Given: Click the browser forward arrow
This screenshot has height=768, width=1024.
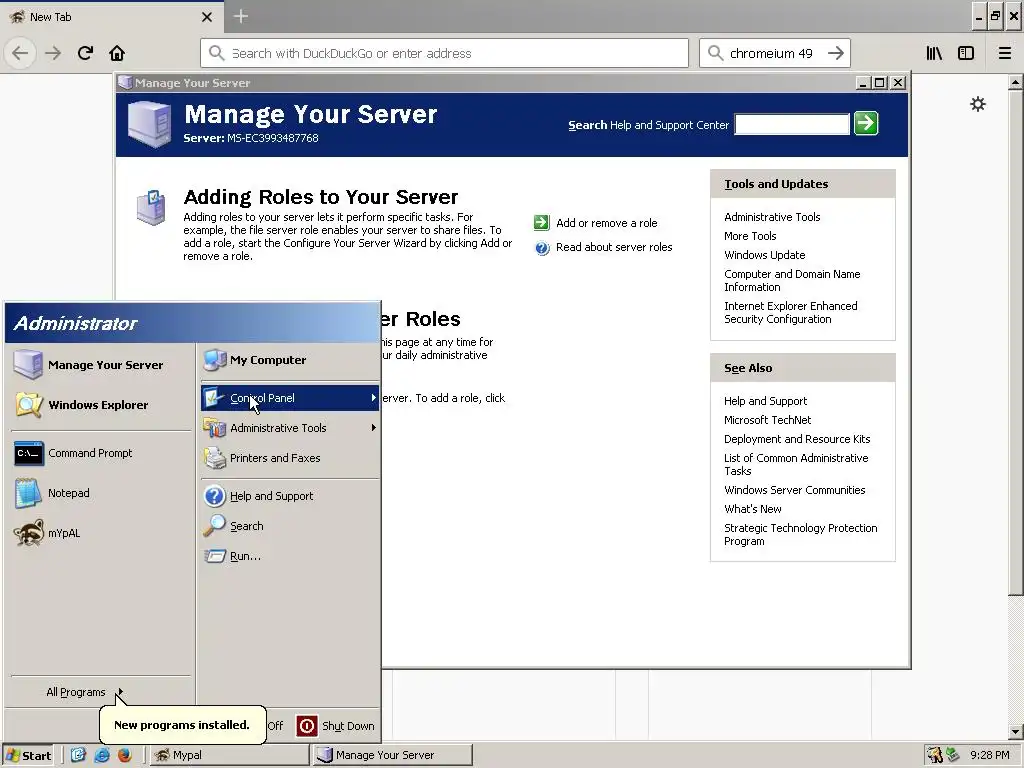Looking at the screenshot, I should coord(53,53).
